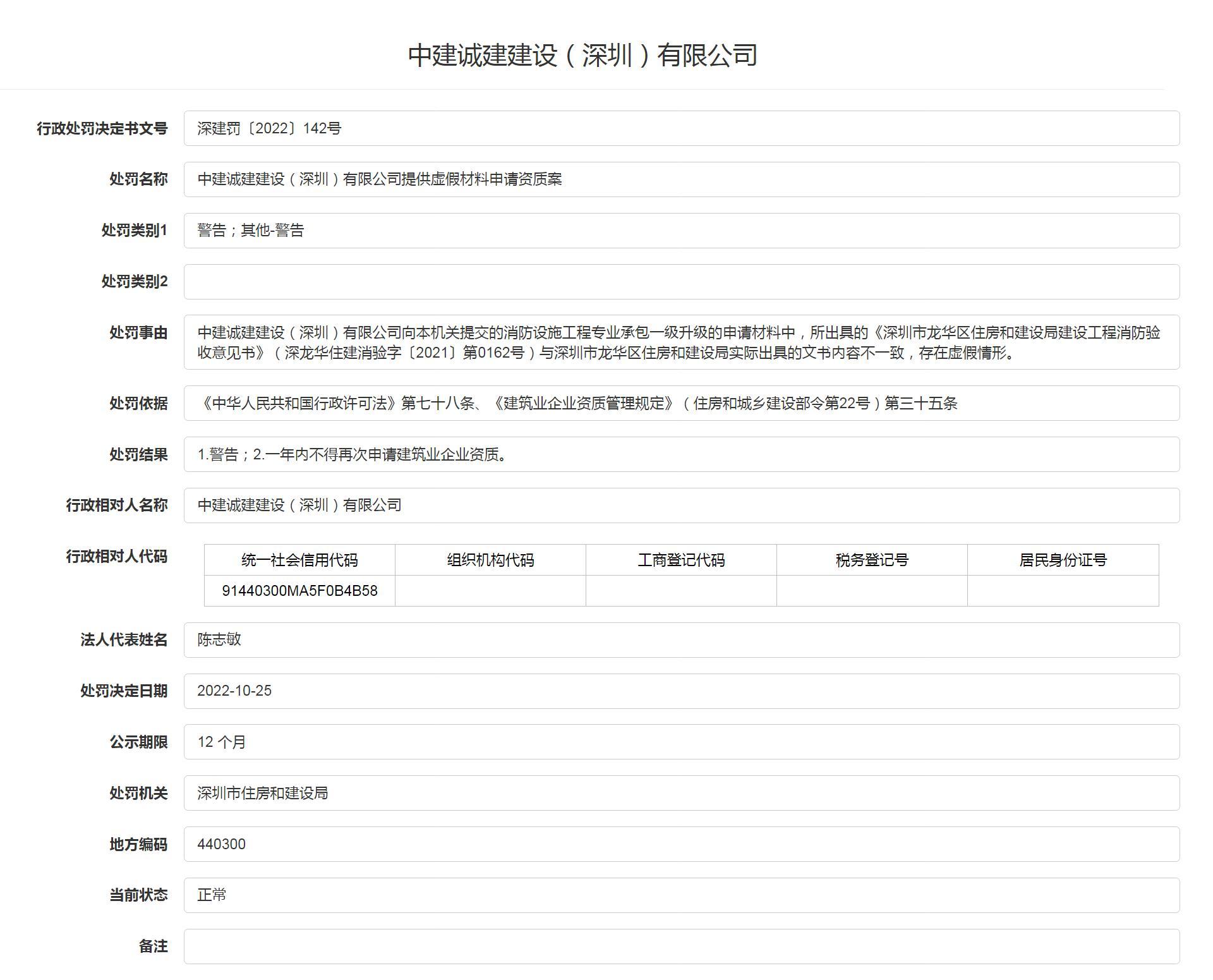
Task: Click the 行政相对人名称 field
Action: 682,505
